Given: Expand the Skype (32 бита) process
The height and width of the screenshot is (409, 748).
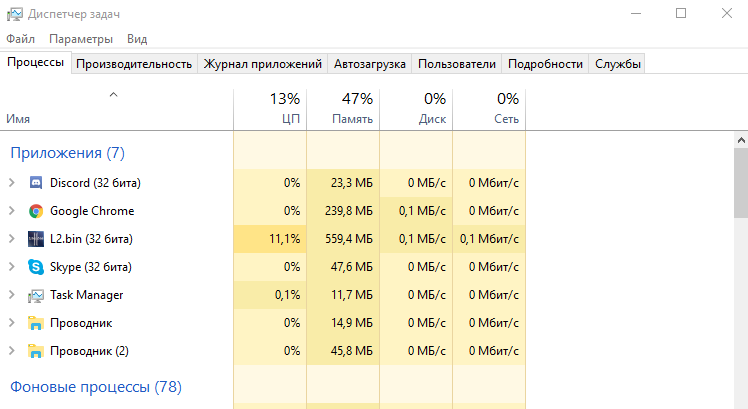Looking at the screenshot, I should coord(12,267).
